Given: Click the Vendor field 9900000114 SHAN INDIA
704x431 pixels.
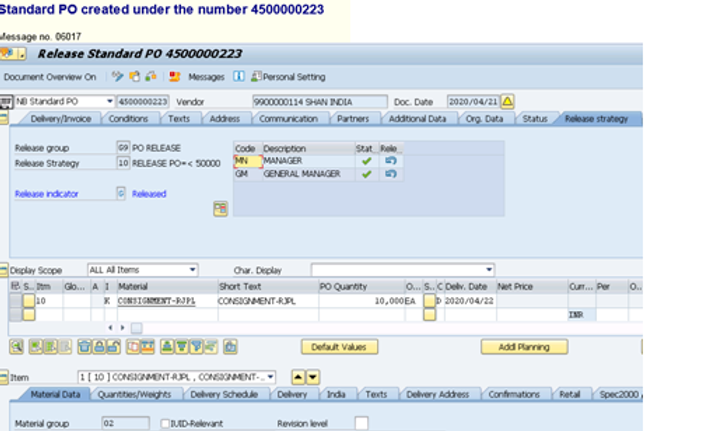Looking at the screenshot, I should point(320,102).
